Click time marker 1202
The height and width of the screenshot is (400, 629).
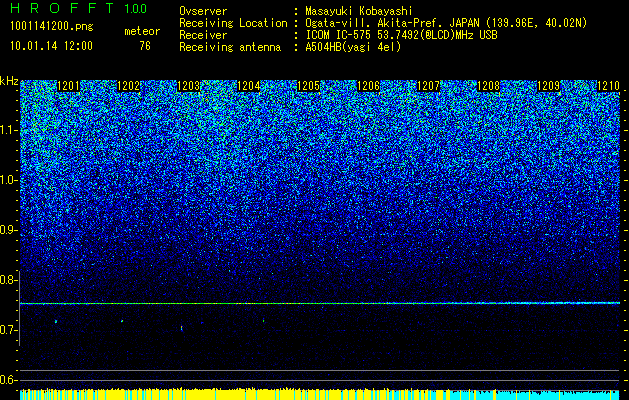[129, 86]
